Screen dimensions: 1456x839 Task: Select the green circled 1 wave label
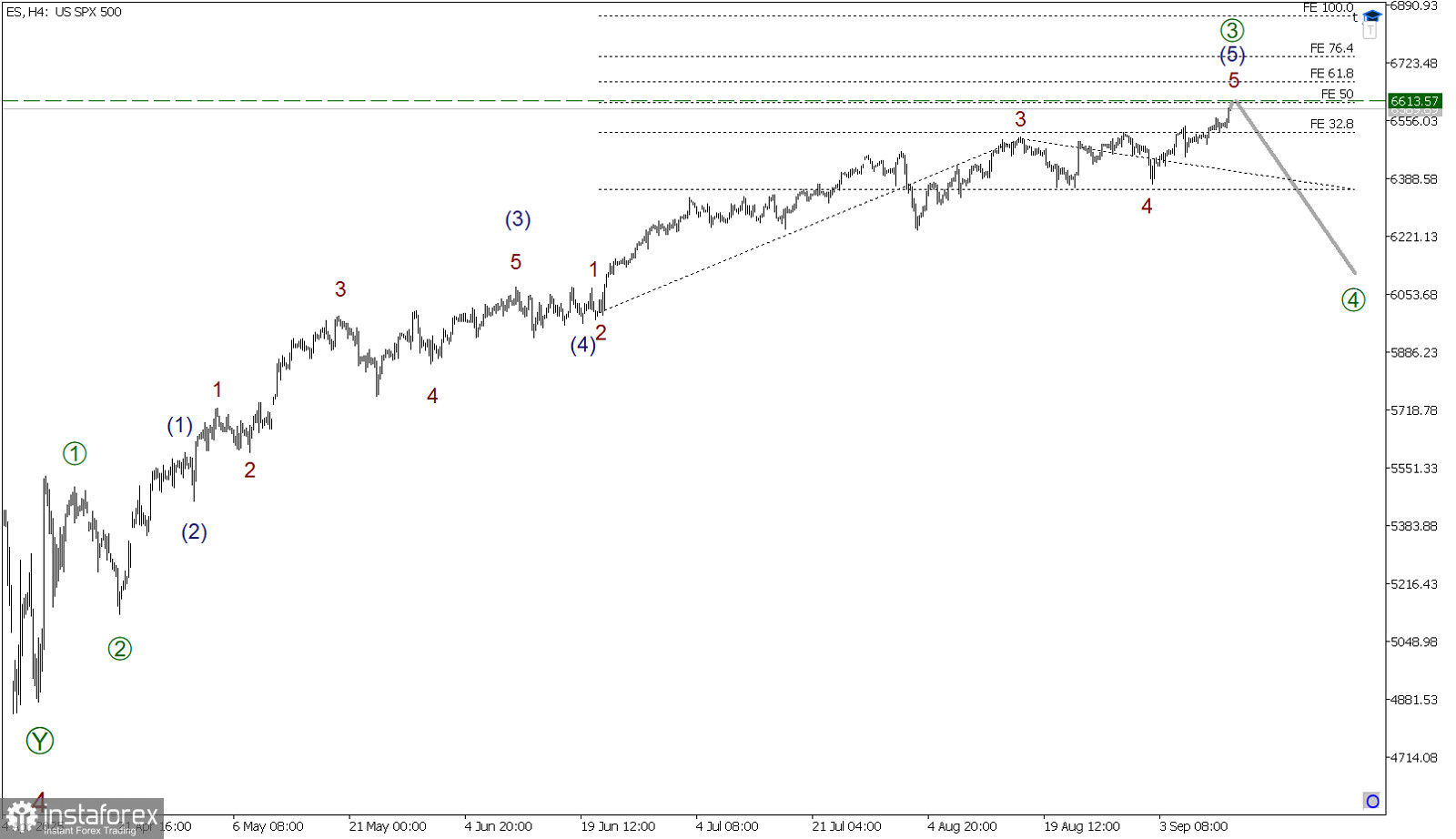coord(75,453)
